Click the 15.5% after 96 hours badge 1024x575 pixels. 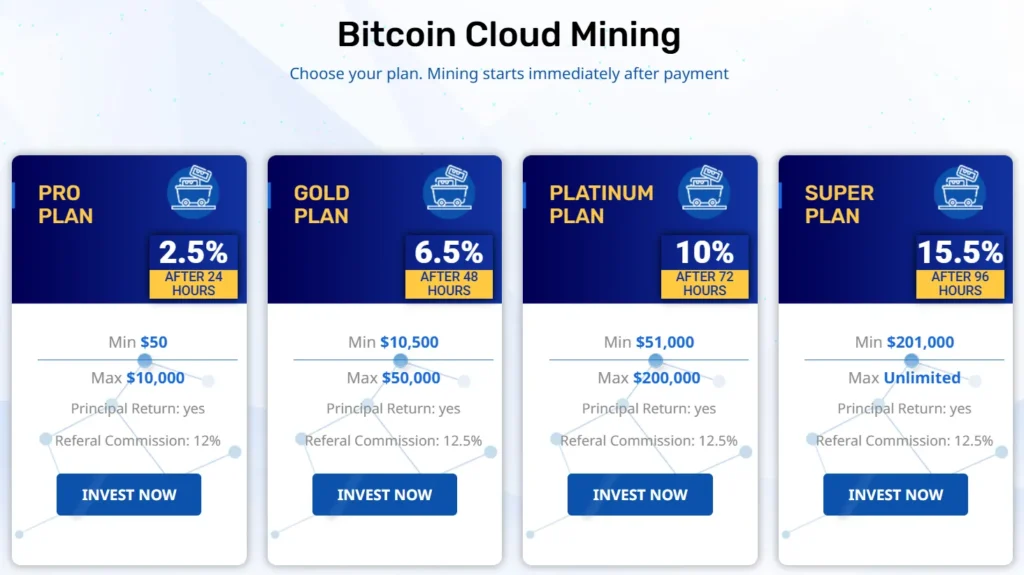pos(960,267)
